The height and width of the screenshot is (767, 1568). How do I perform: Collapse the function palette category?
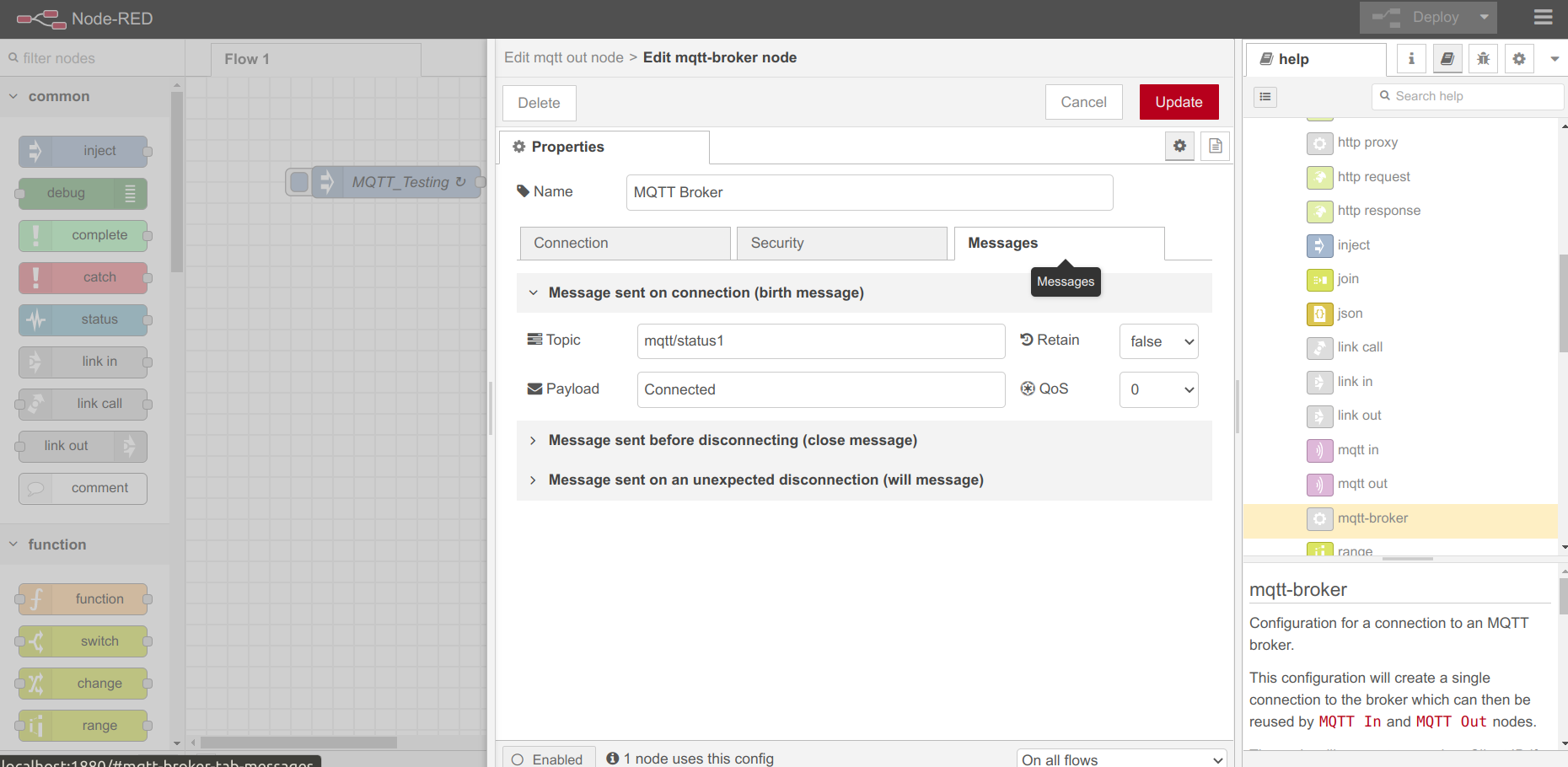84,544
